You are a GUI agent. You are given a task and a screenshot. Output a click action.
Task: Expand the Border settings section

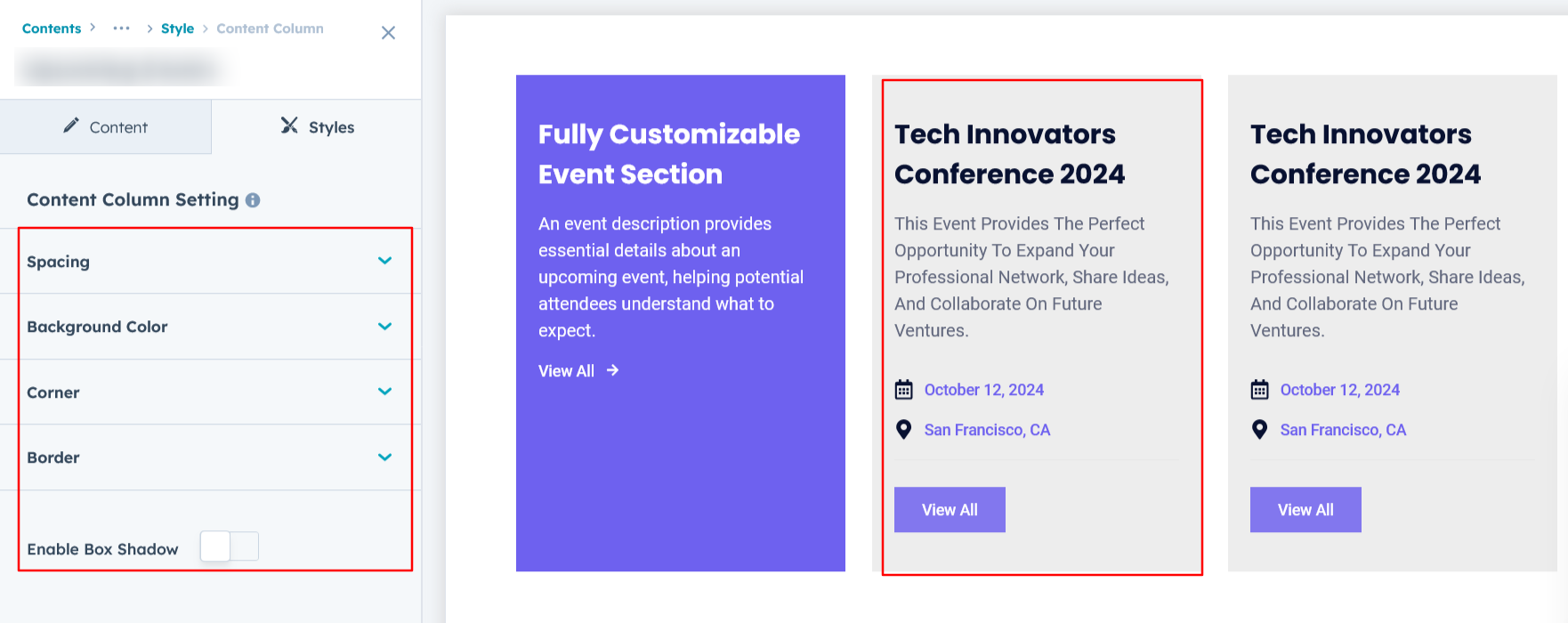[384, 457]
